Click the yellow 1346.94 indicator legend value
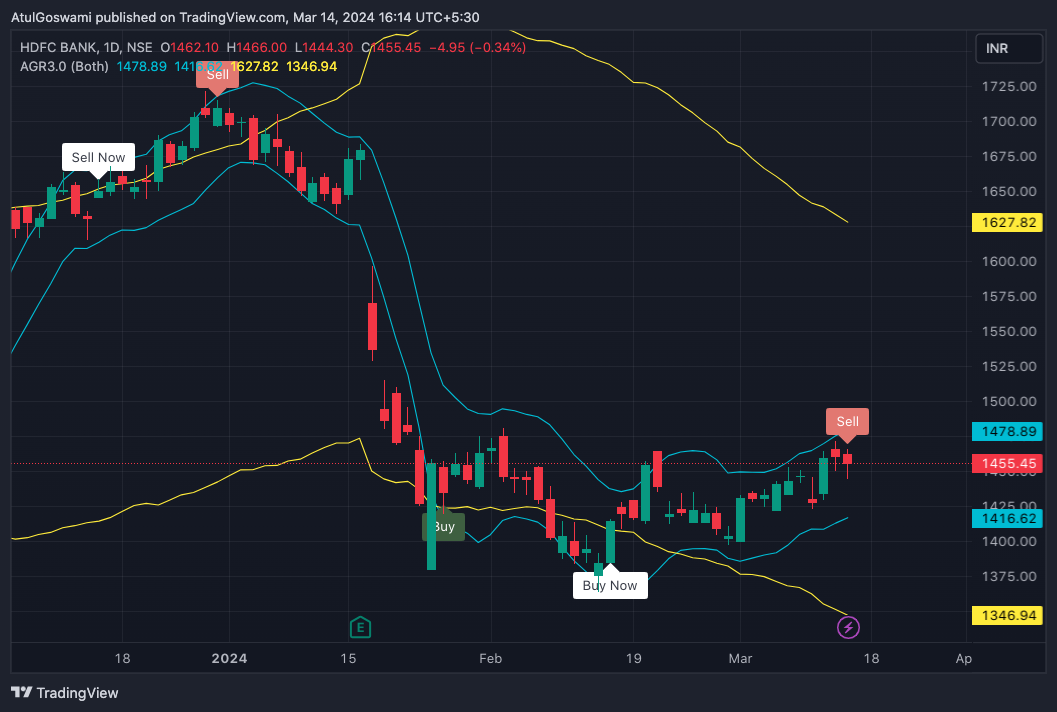1057x712 pixels. click(311, 66)
